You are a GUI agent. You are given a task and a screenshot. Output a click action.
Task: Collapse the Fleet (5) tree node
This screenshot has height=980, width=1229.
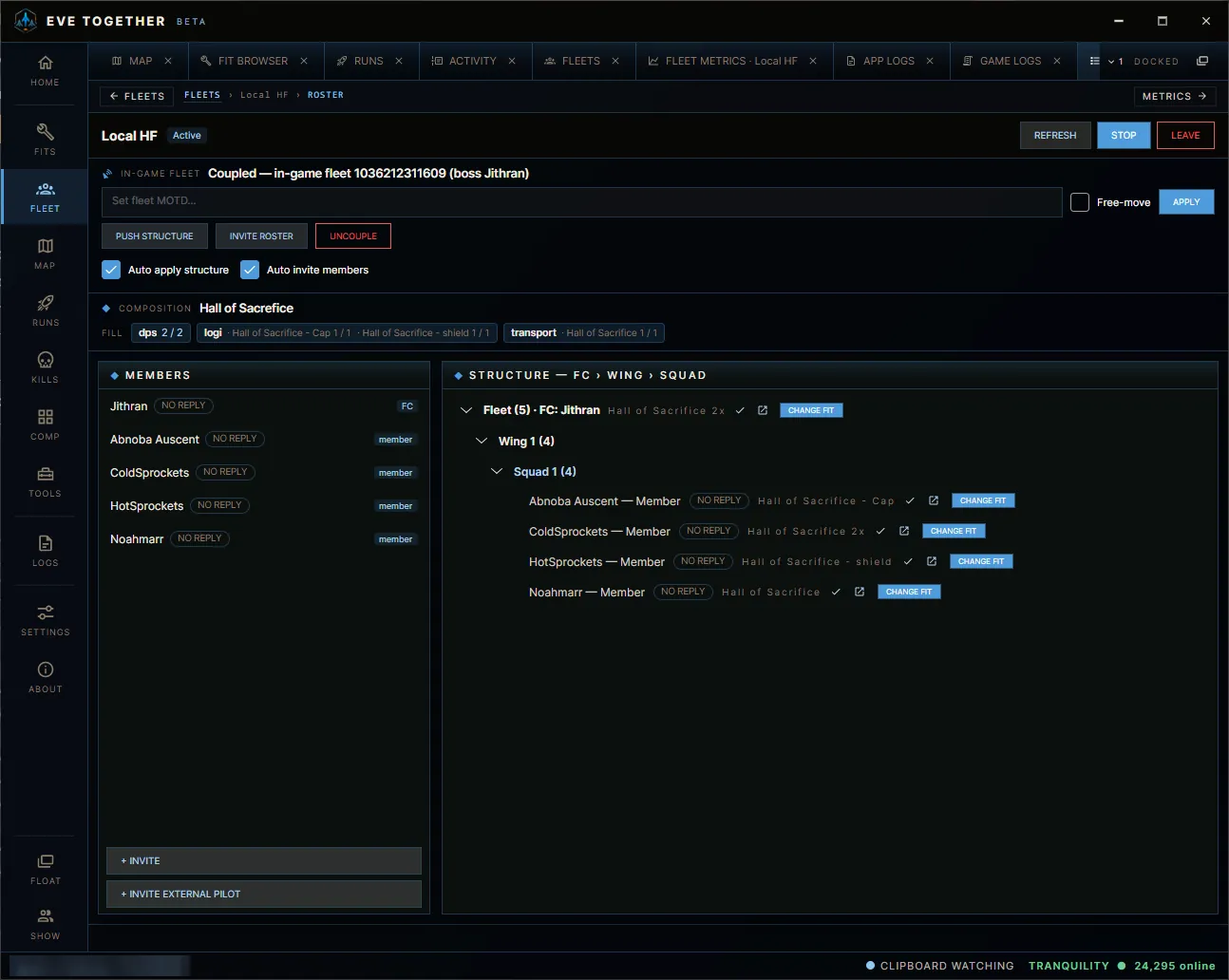(466, 410)
